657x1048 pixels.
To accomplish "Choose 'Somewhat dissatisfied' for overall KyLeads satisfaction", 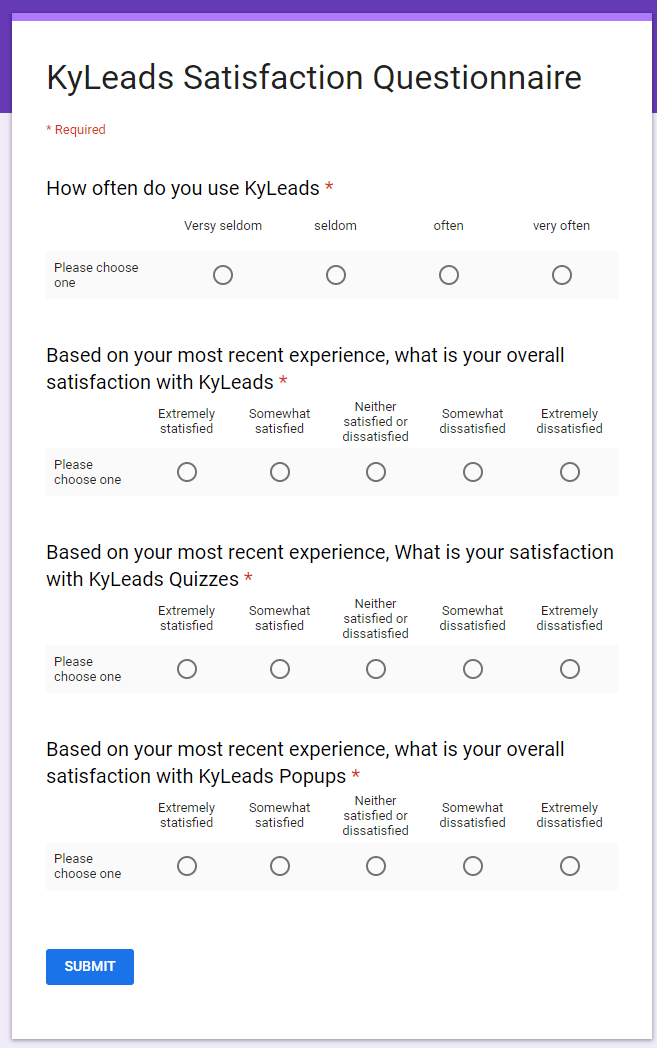I will click(473, 472).
